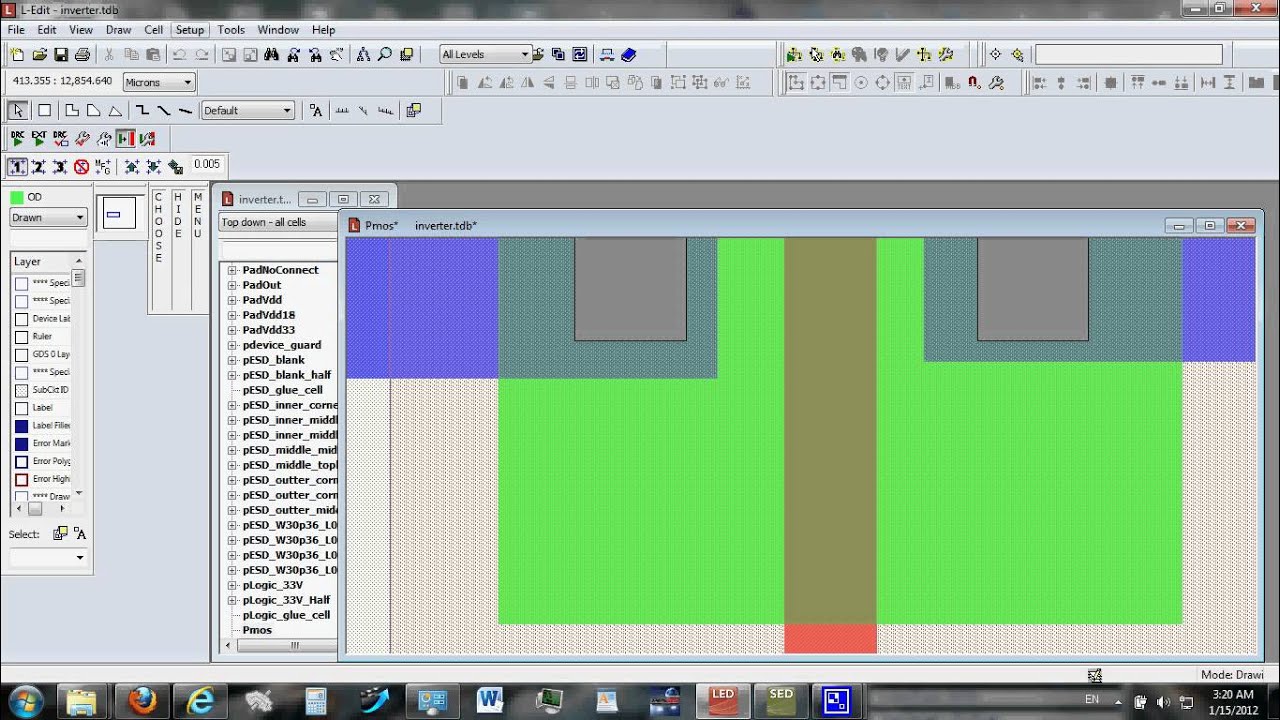1280x720 pixels.
Task: Open the File menu
Action: pyautogui.click(x=16, y=30)
